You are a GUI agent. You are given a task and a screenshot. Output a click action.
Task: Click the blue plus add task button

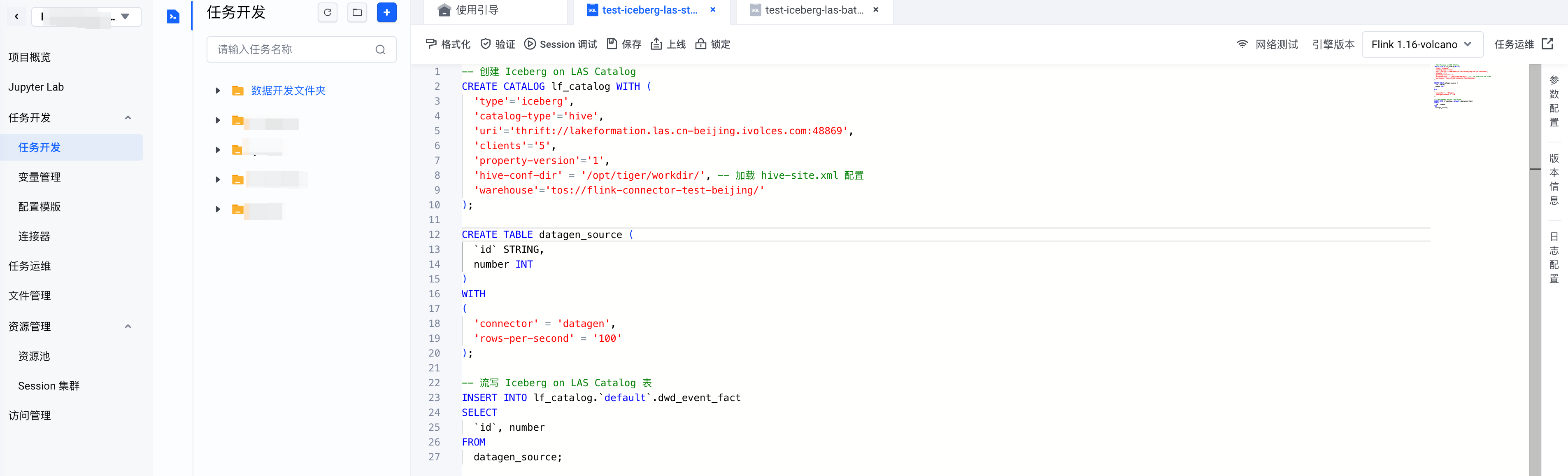tap(386, 12)
